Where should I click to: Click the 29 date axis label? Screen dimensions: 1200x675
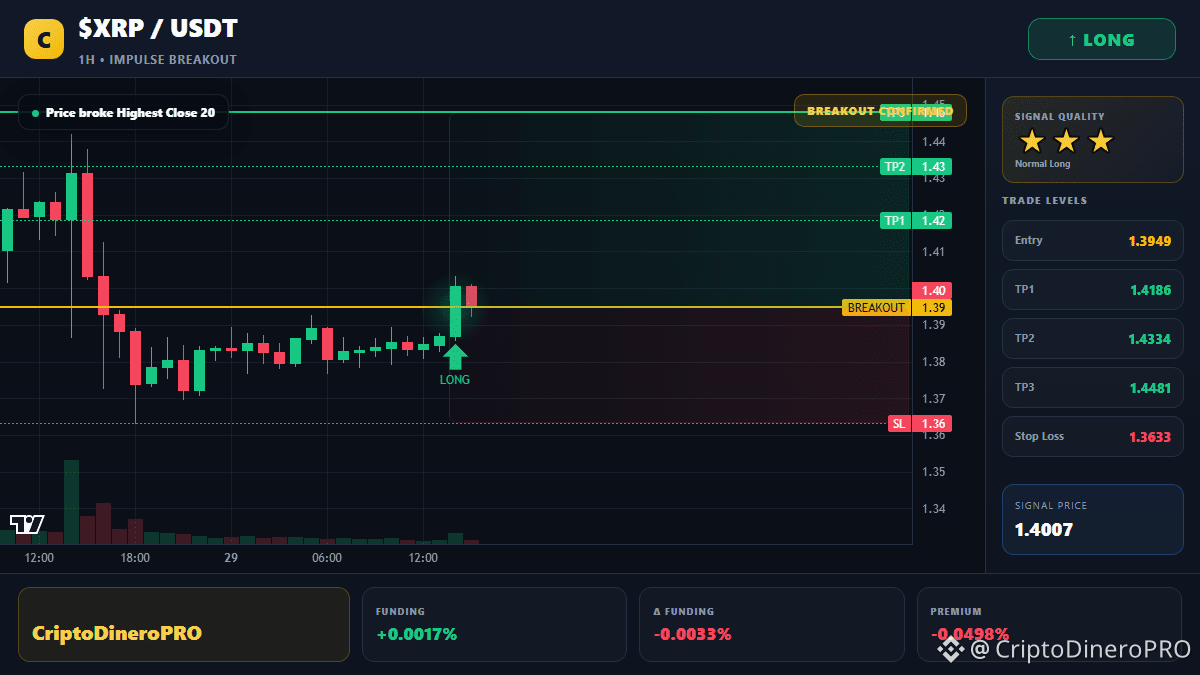click(231, 558)
